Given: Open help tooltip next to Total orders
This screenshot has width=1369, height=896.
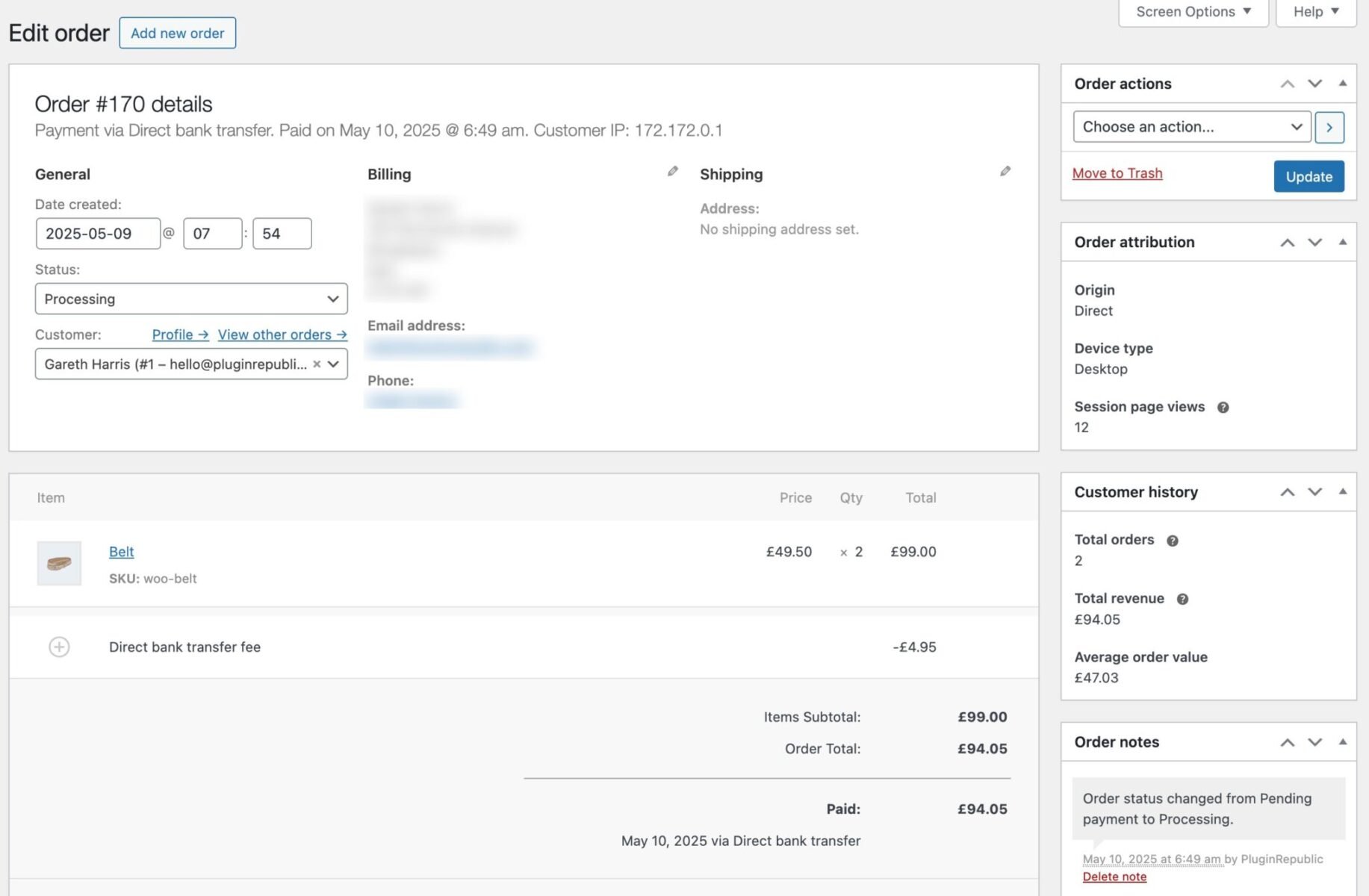Looking at the screenshot, I should coord(1172,540).
